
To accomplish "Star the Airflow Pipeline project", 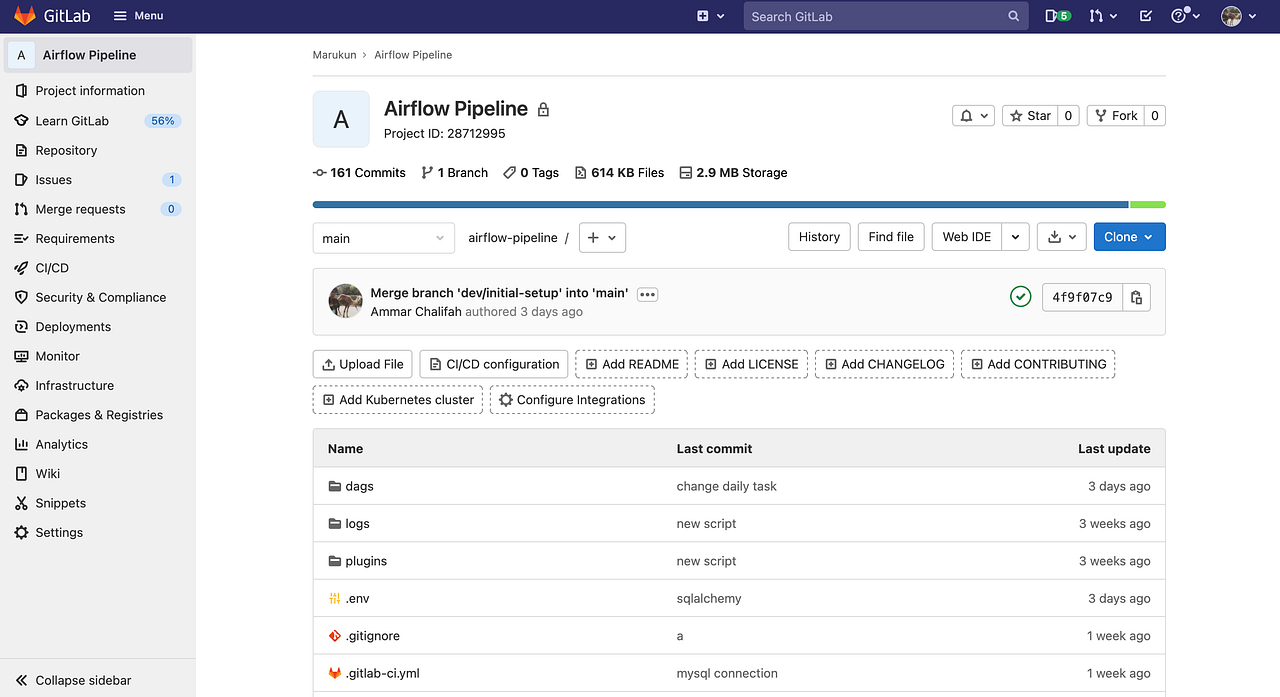I will 1030,115.
